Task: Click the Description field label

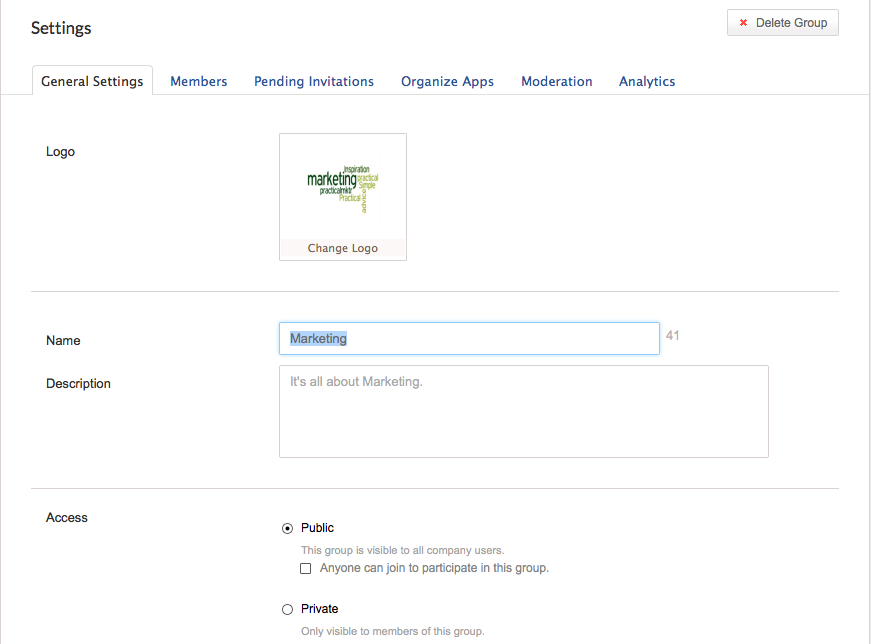Action: (x=78, y=383)
